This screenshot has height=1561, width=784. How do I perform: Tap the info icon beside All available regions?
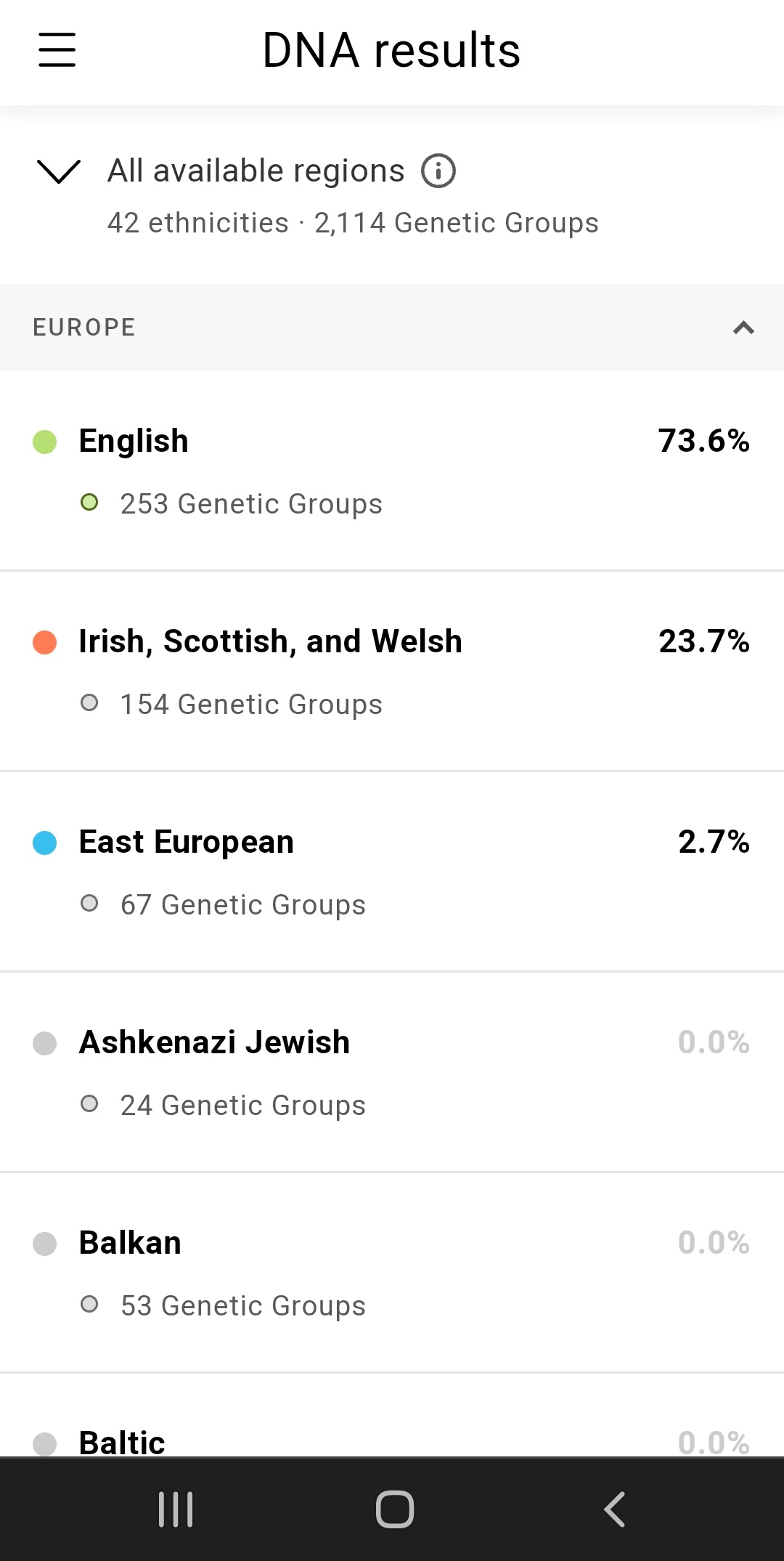[x=438, y=171]
